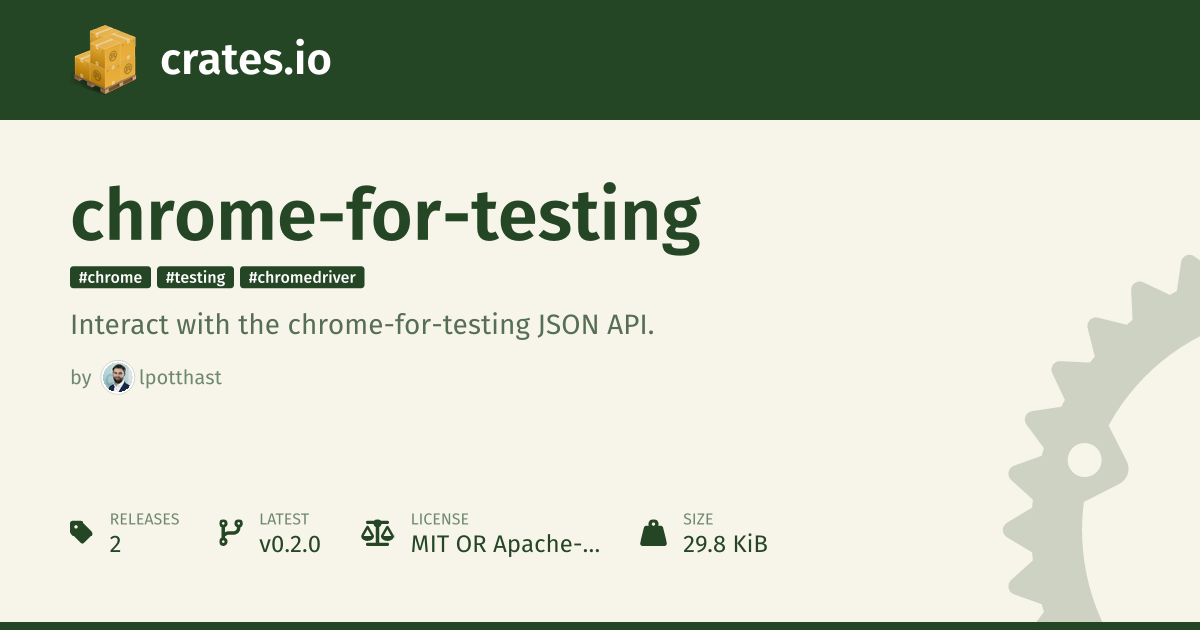Click the 29.8 KiB size value
The image size is (1200, 630).
point(725,544)
